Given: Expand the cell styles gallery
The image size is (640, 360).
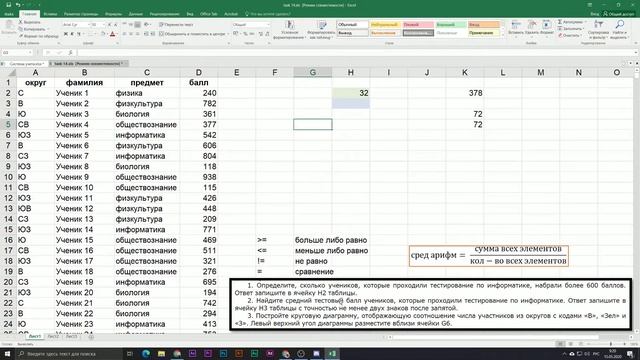Looking at the screenshot, I should click(503, 36).
